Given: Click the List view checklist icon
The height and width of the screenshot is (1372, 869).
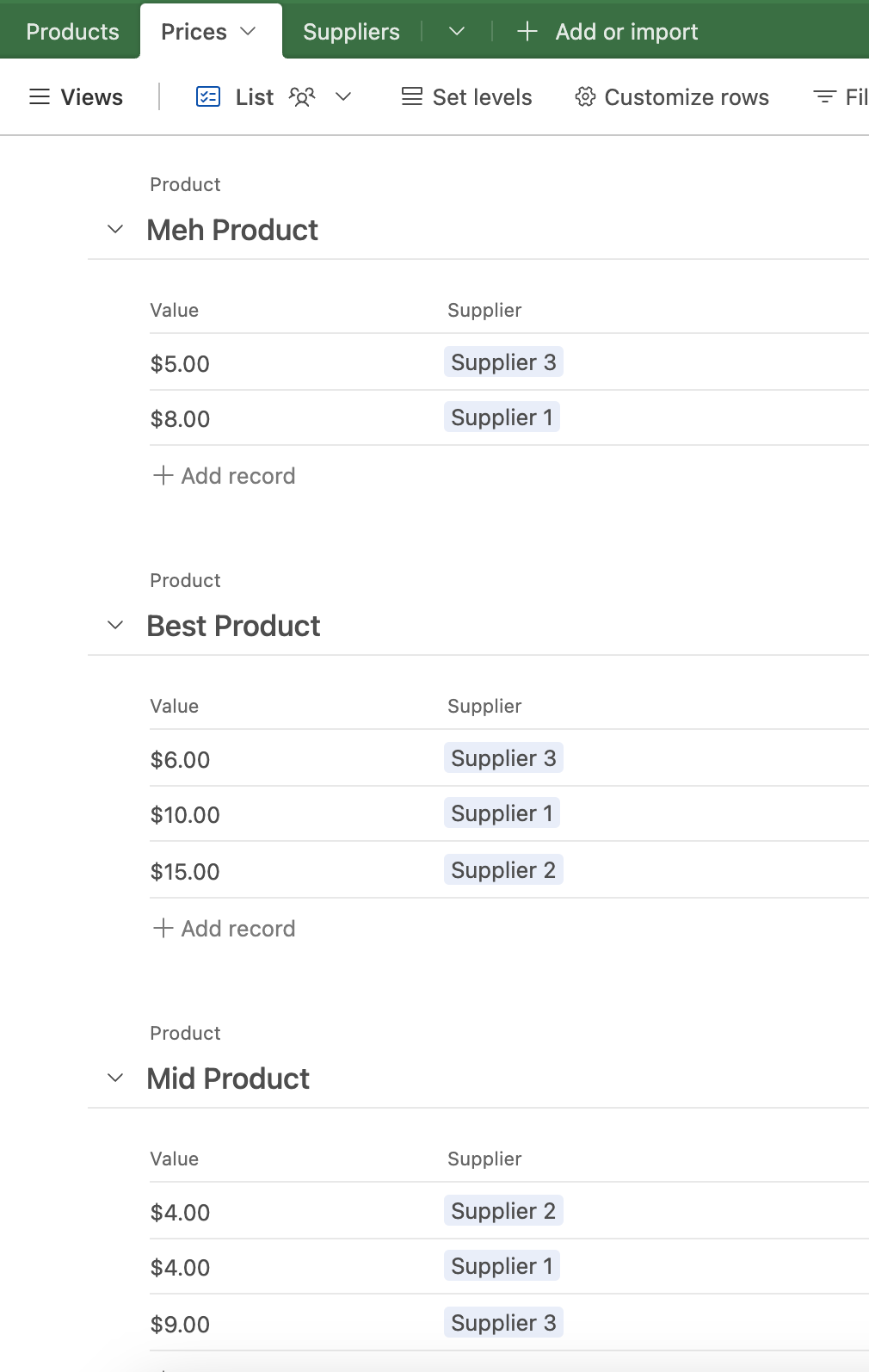Looking at the screenshot, I should pos(208,96).
